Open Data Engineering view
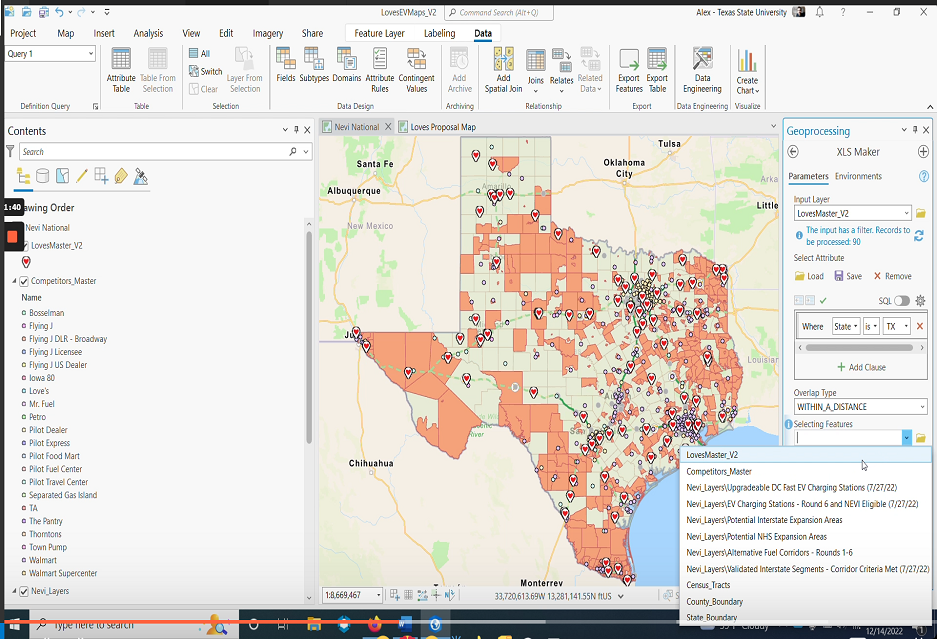The width and height of the screenshot is (937, 639). [x=702, y=70]
